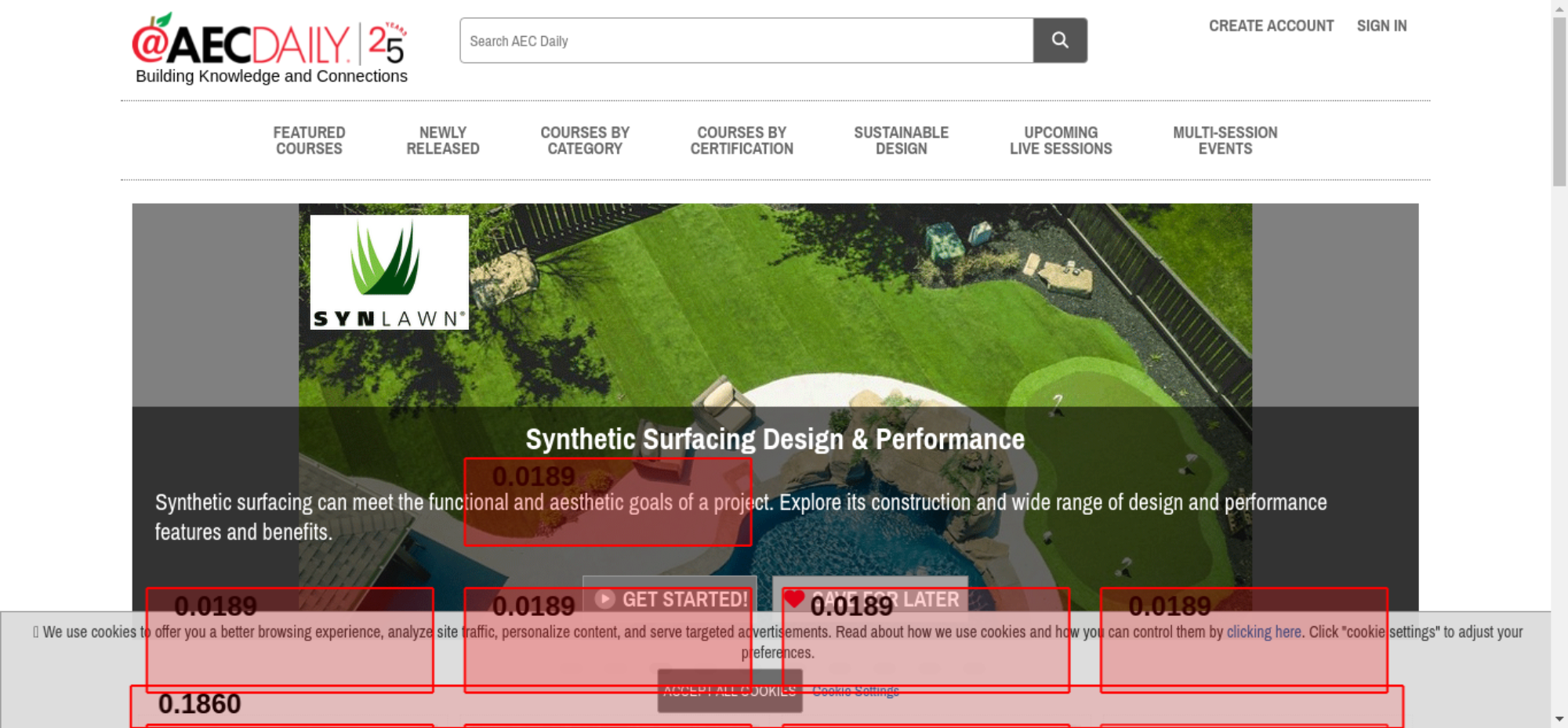View Upcoming Live Sessions
Viewport: 1568px width, 728px height.
[x=1061, y=140]
